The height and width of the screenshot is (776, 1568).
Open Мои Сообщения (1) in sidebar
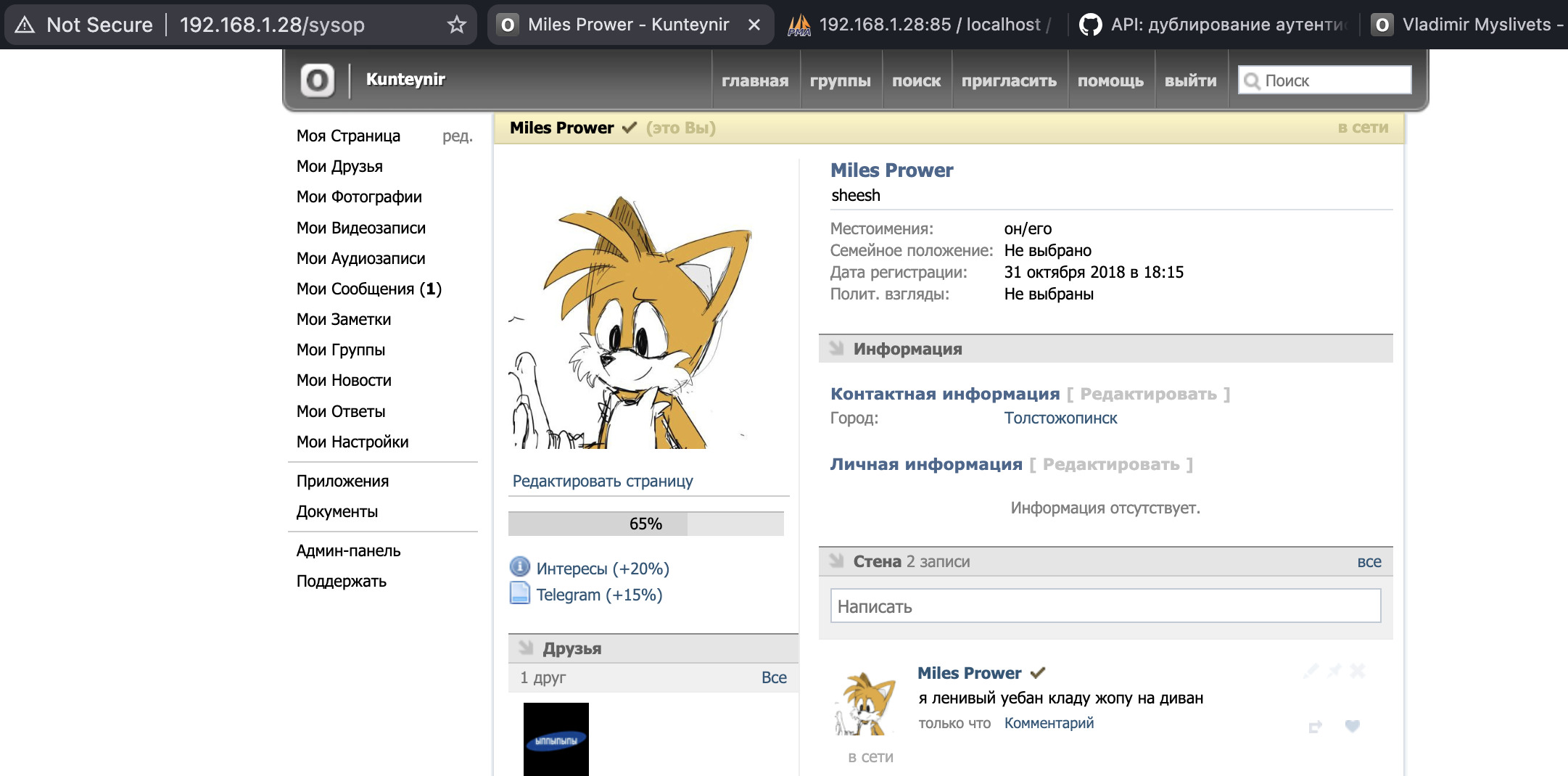(369, 289)
